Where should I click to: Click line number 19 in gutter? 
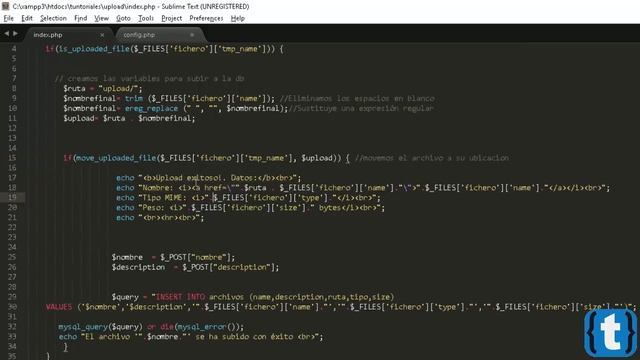pos(12,198)
